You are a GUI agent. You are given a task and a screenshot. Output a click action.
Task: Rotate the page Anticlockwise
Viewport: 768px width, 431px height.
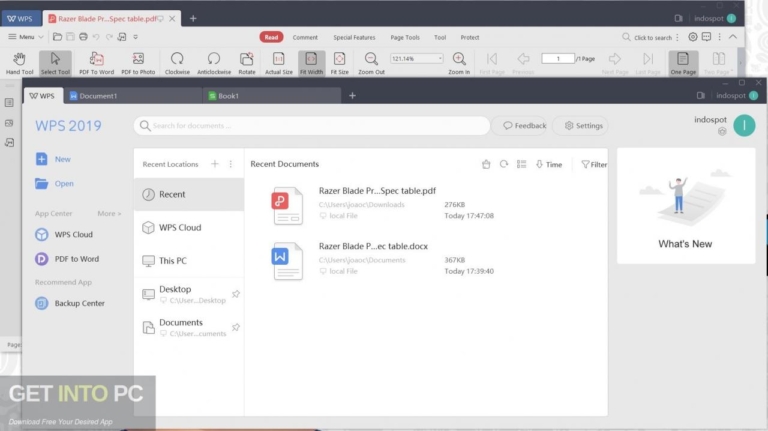[x=214, y=63]
